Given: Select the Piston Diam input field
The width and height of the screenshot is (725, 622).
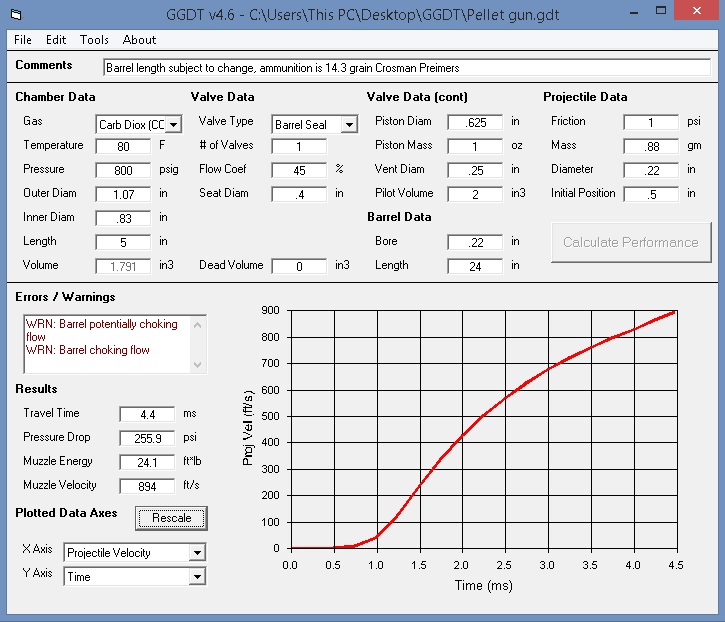Looking at the screenshot, I should [475, 122].
